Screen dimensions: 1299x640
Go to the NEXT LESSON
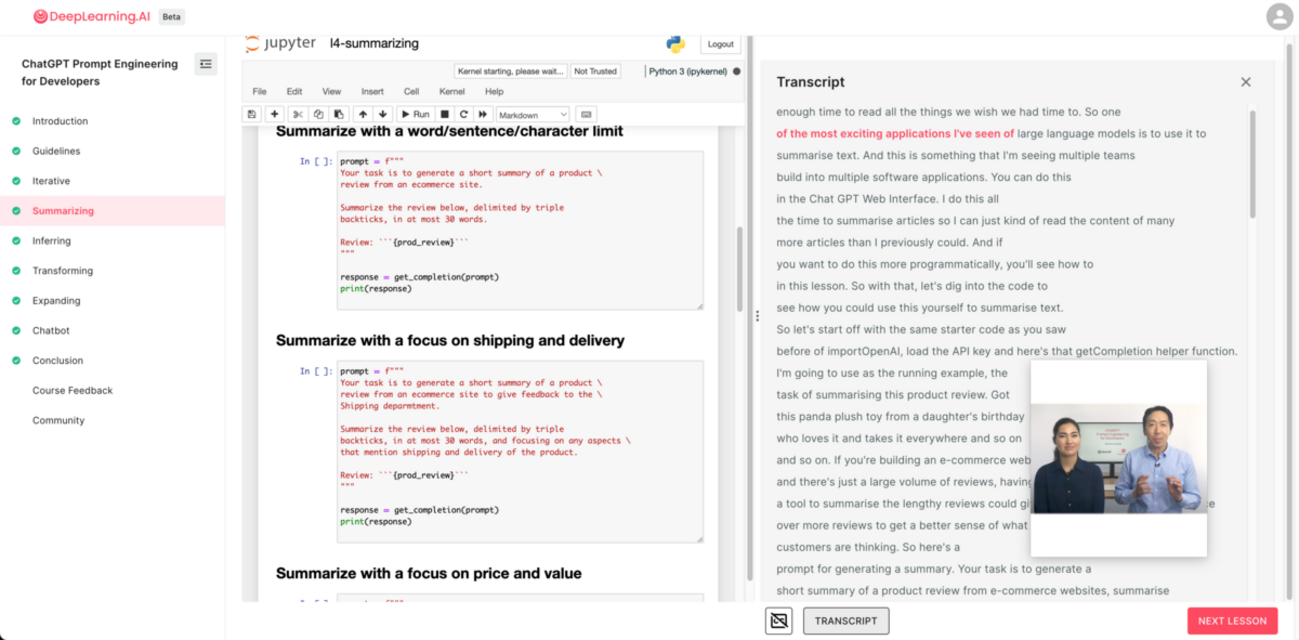click(x=1232, y=621)
